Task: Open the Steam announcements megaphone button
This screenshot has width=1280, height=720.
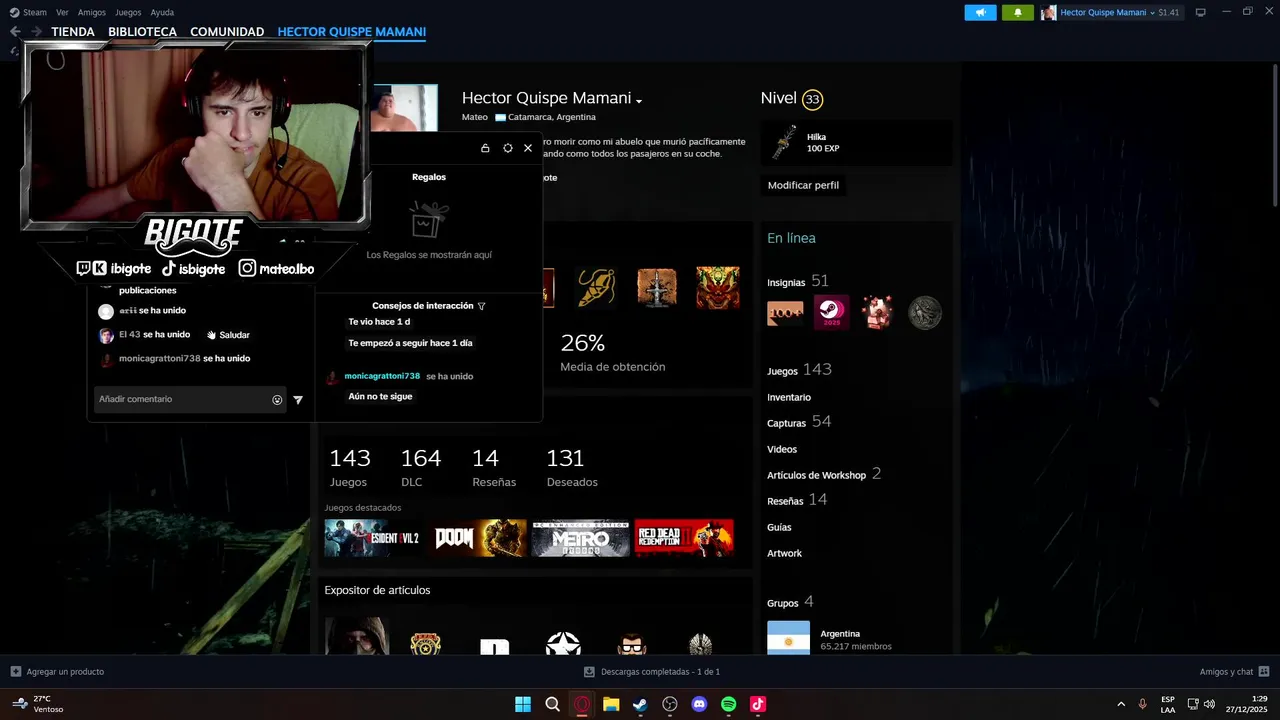Action: pyautogui.click(x=980, y=12)
